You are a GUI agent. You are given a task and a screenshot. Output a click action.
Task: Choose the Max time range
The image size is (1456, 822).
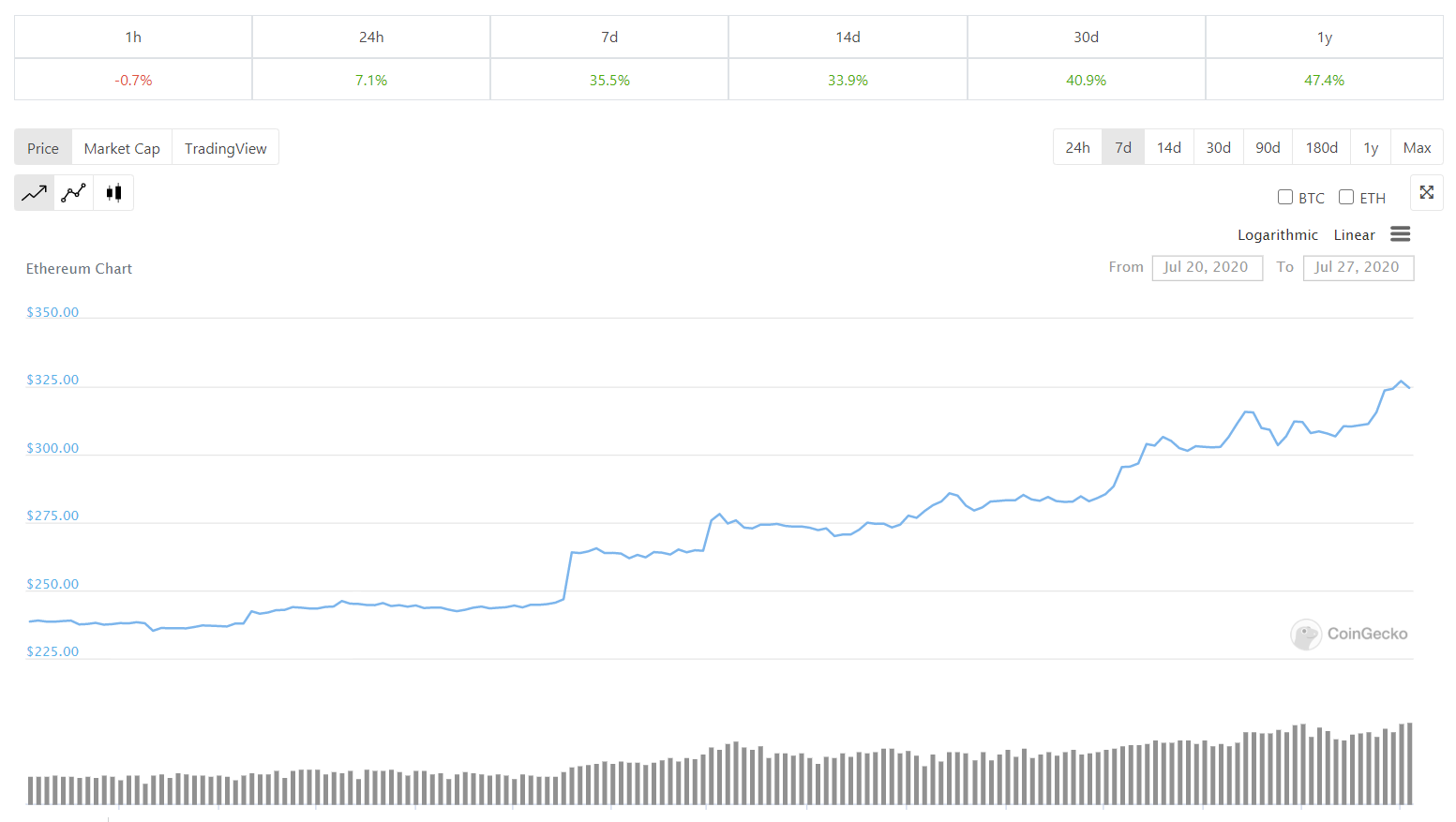tap(1417, 148)
